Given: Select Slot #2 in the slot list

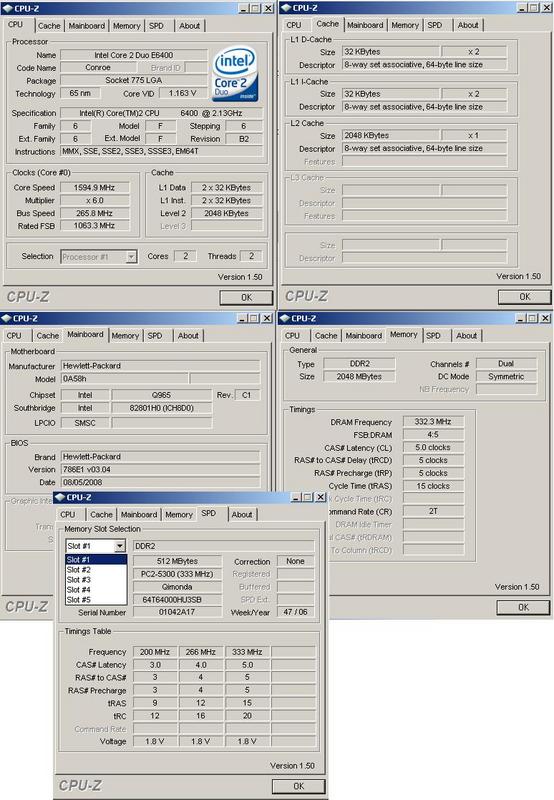Looking at the screenshot, I should click(x=96, y=570).
